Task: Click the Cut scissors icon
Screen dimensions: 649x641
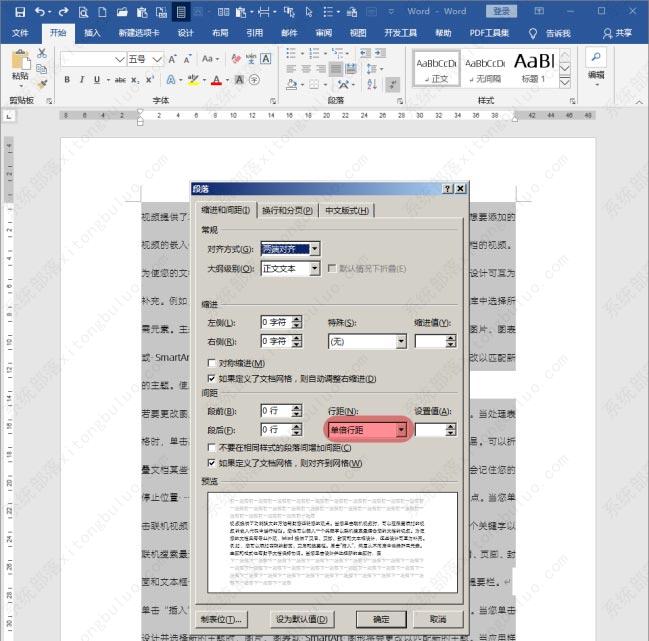Action: [42, 53]
